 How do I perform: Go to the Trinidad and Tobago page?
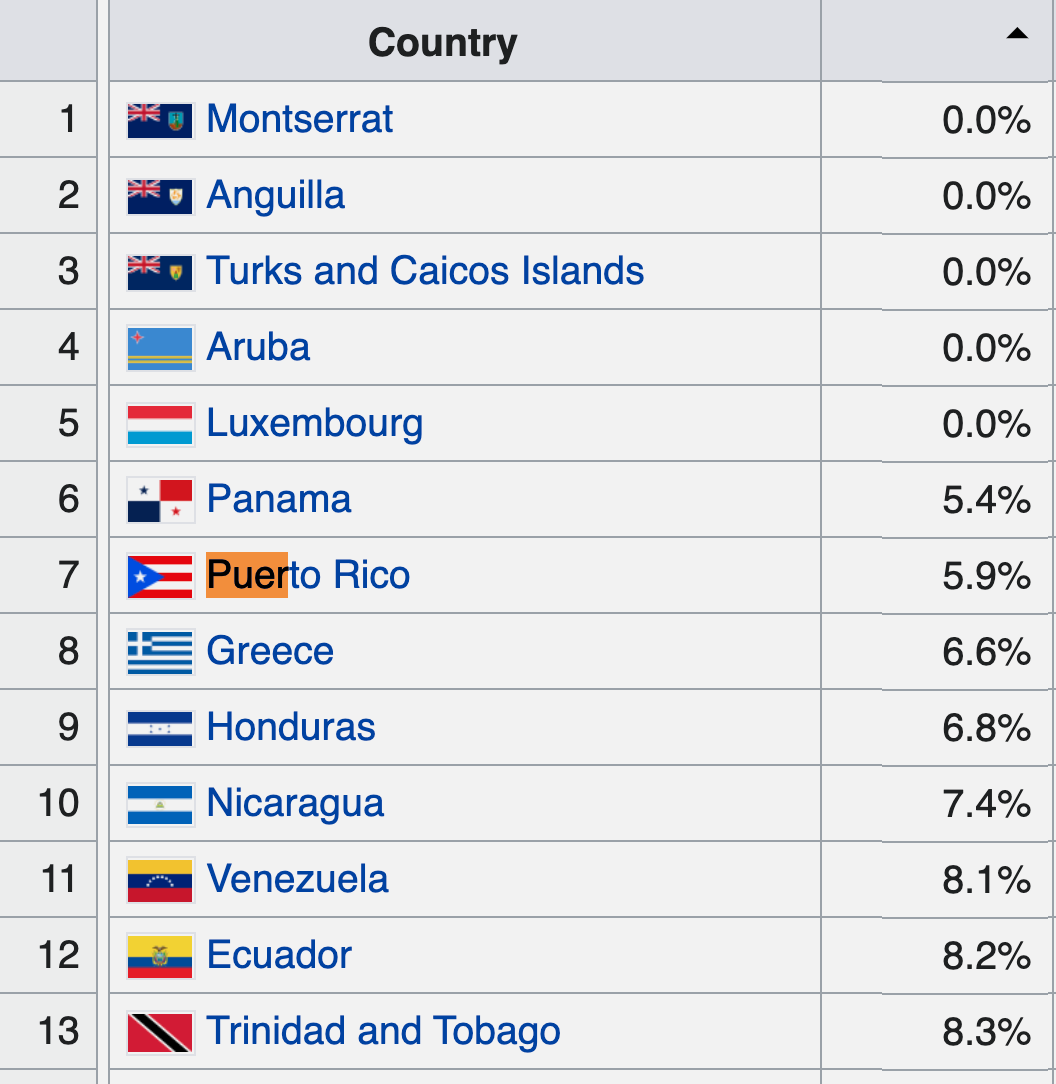[383, 1031]
